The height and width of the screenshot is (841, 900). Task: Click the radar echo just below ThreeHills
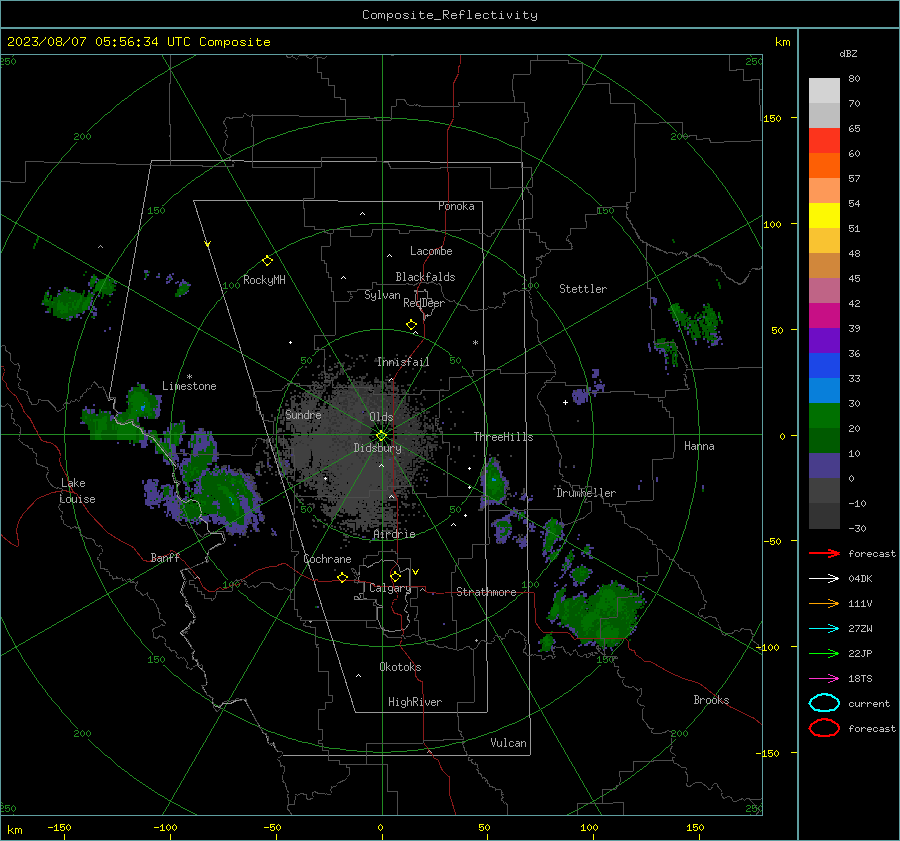(494, 482)
